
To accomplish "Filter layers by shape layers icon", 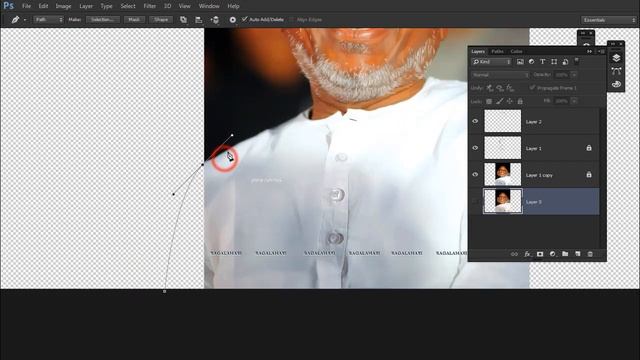I will (554, 62).
